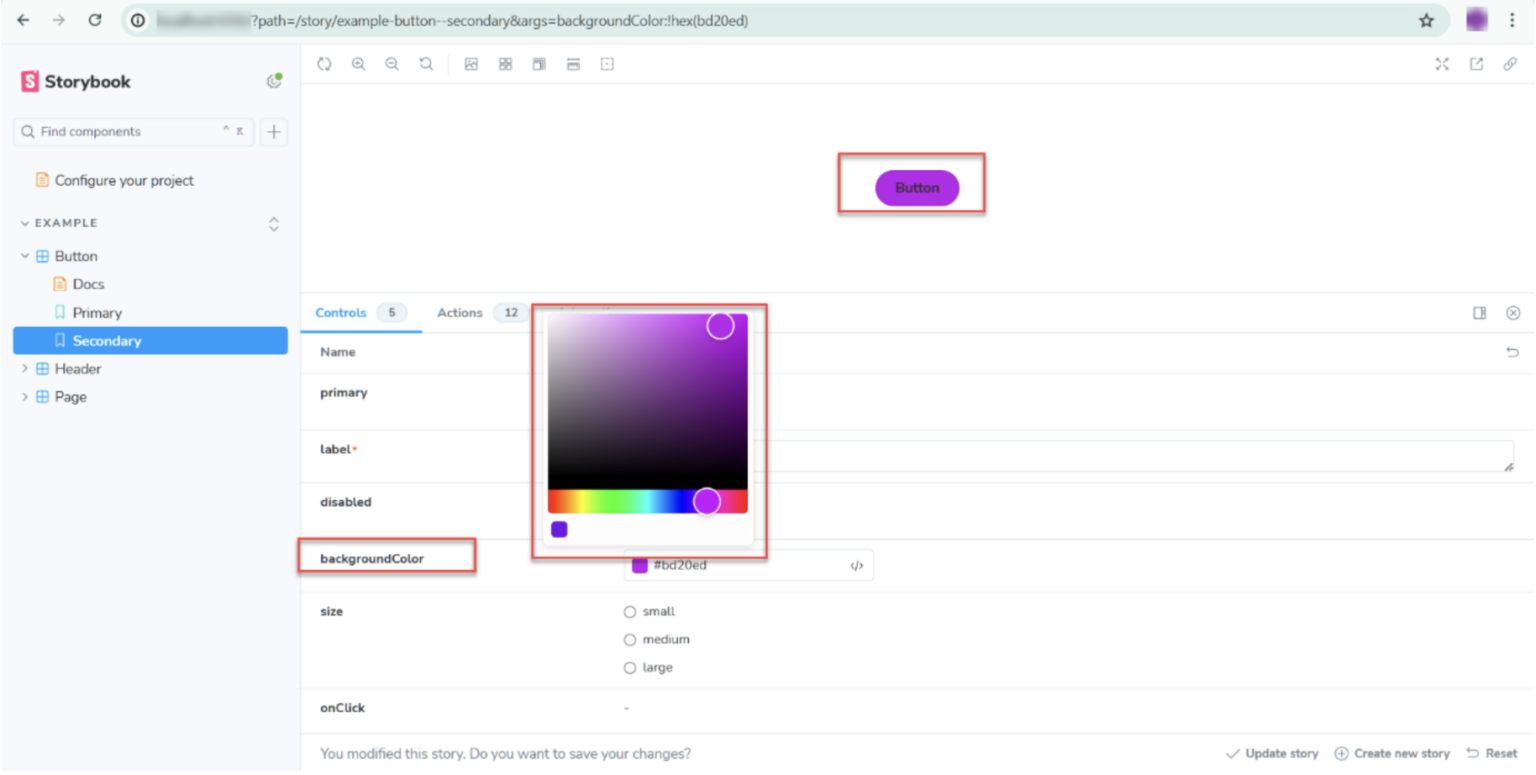Toggle the grid overlay icon
Viewport: 1536px width, 775px height.
[505, 63]
